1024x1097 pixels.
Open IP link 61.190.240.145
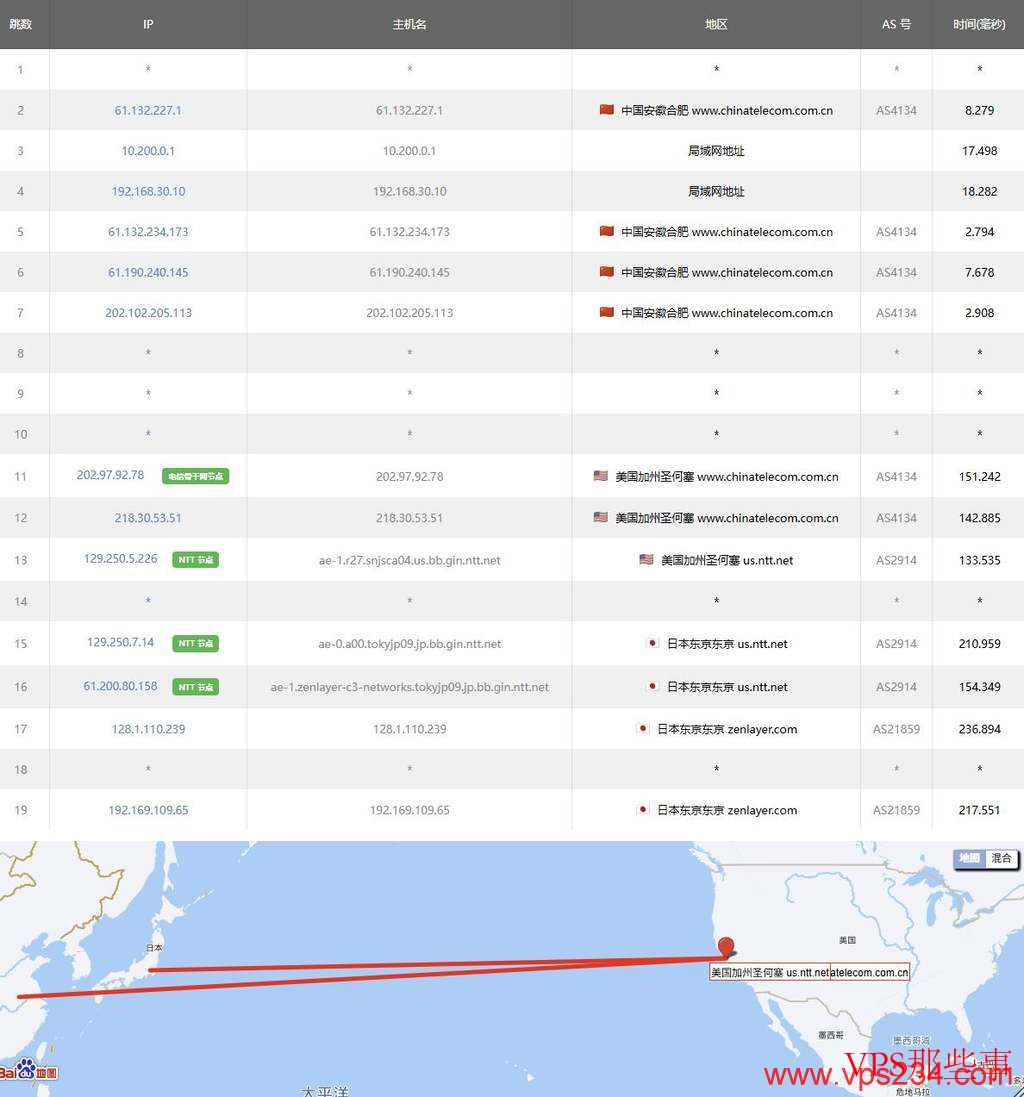[x=148, y=273]
